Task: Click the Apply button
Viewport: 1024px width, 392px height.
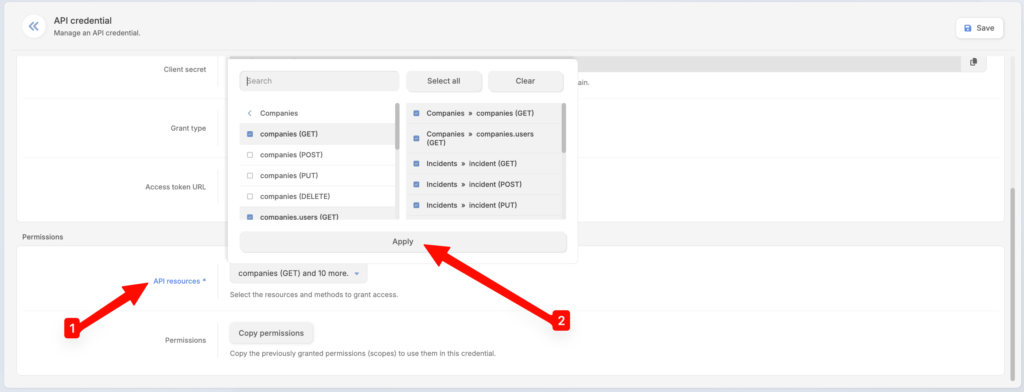Action: (403, 242)
